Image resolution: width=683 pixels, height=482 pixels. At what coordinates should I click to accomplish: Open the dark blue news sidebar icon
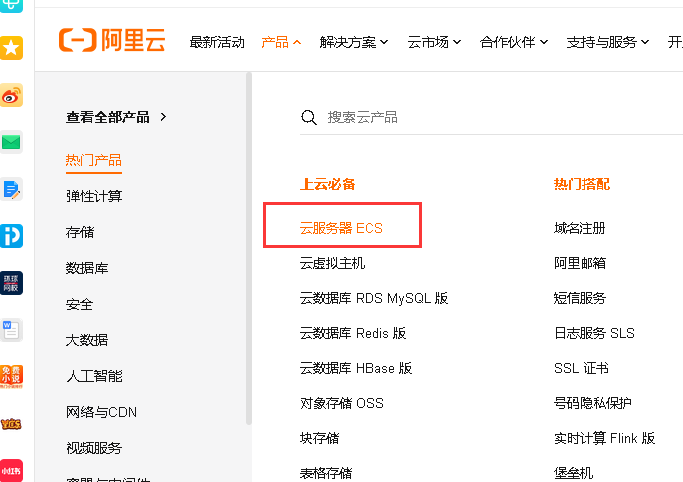click(11, 283)
